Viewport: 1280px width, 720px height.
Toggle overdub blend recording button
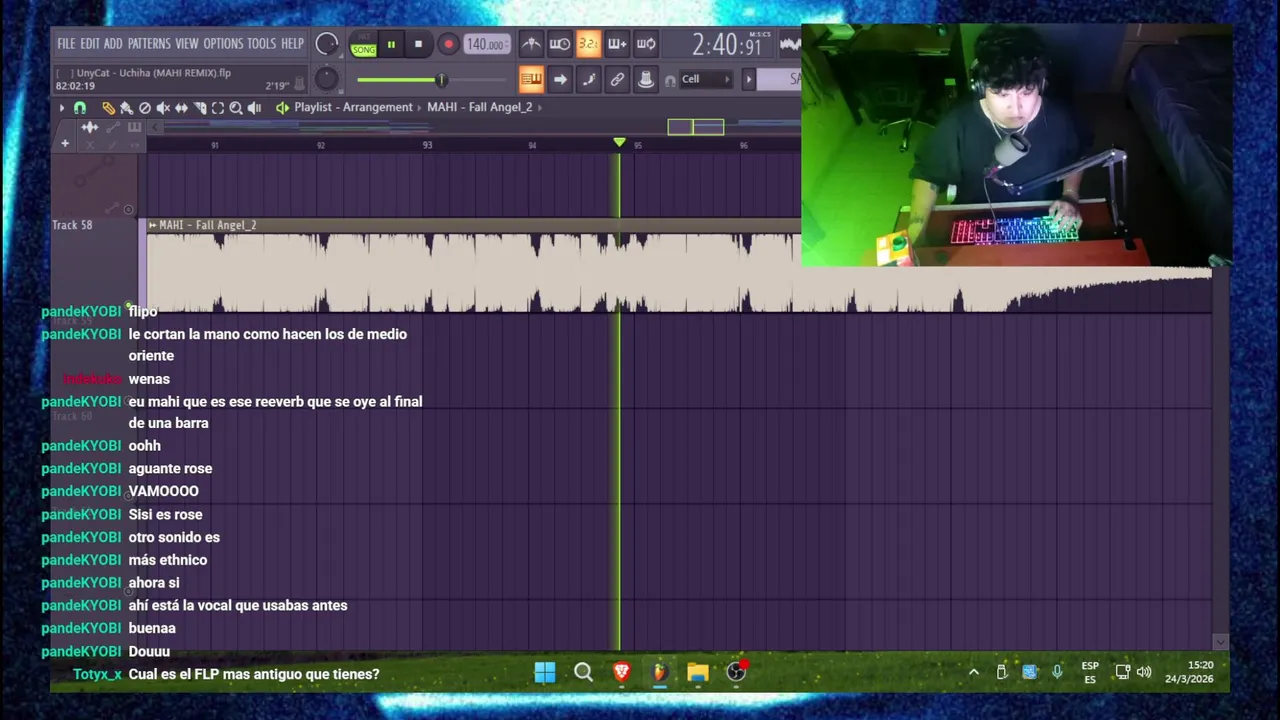617,44
